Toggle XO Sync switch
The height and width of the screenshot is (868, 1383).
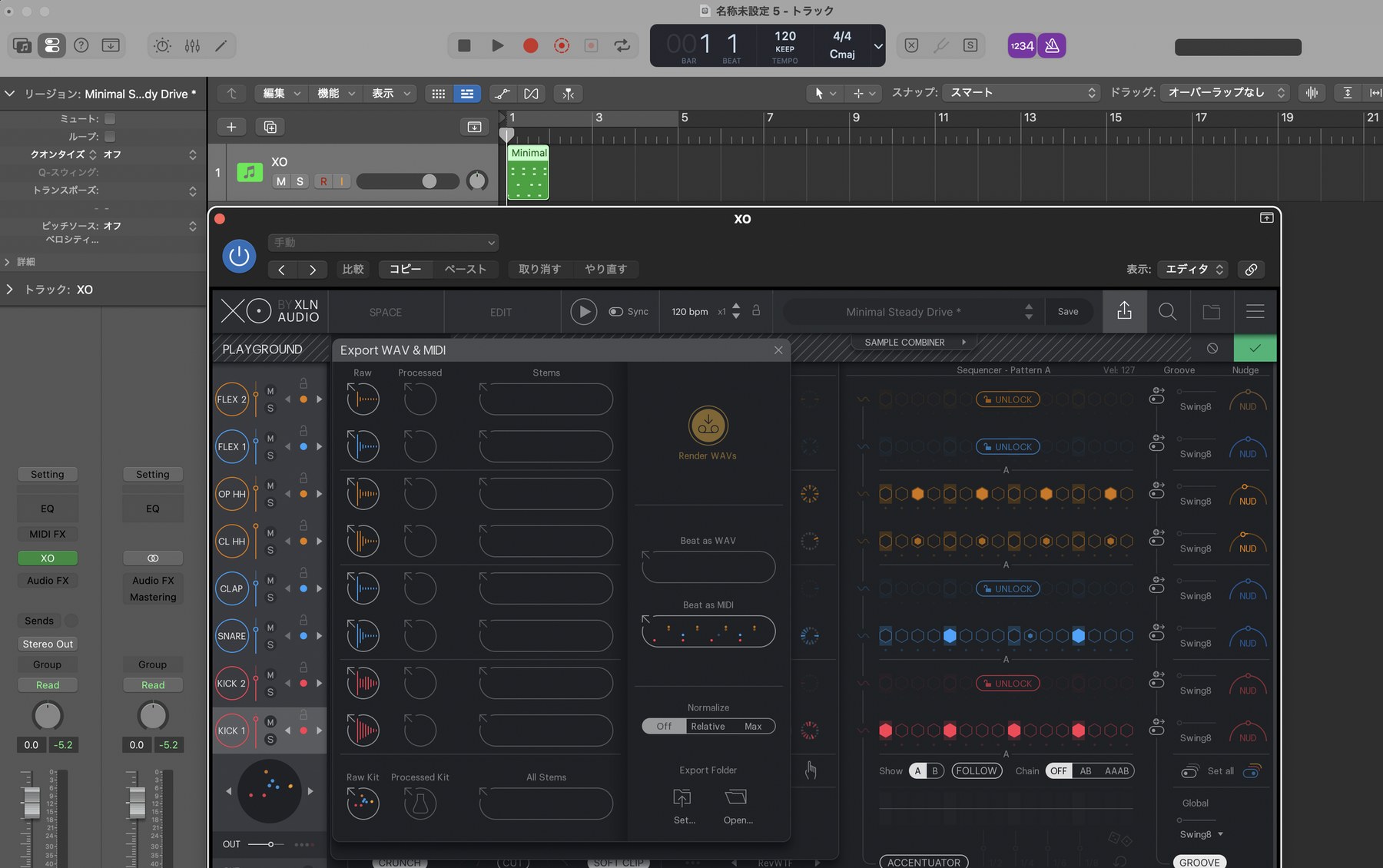click(615, 312)
